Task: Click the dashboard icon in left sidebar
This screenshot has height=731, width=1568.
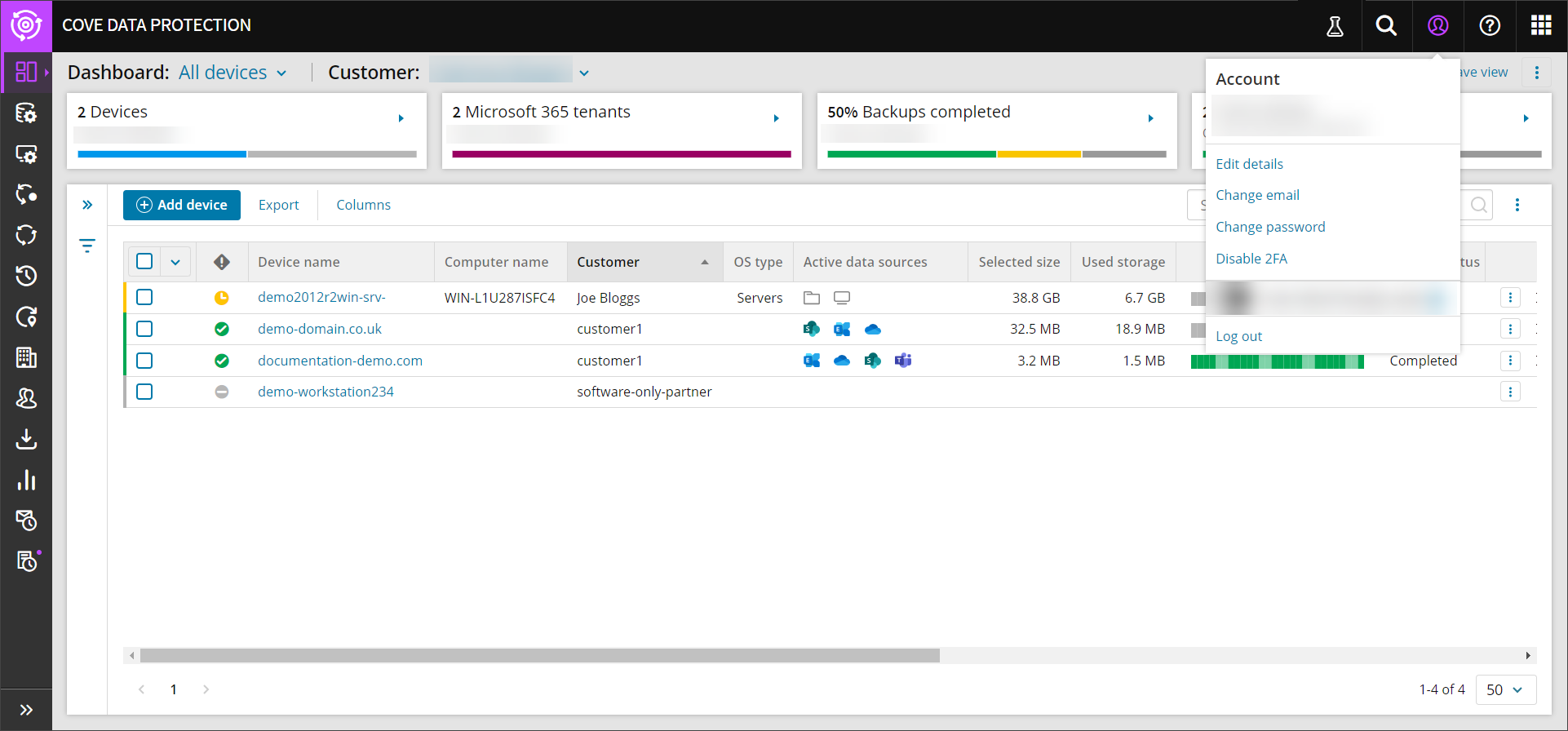Action: (26, 72)
